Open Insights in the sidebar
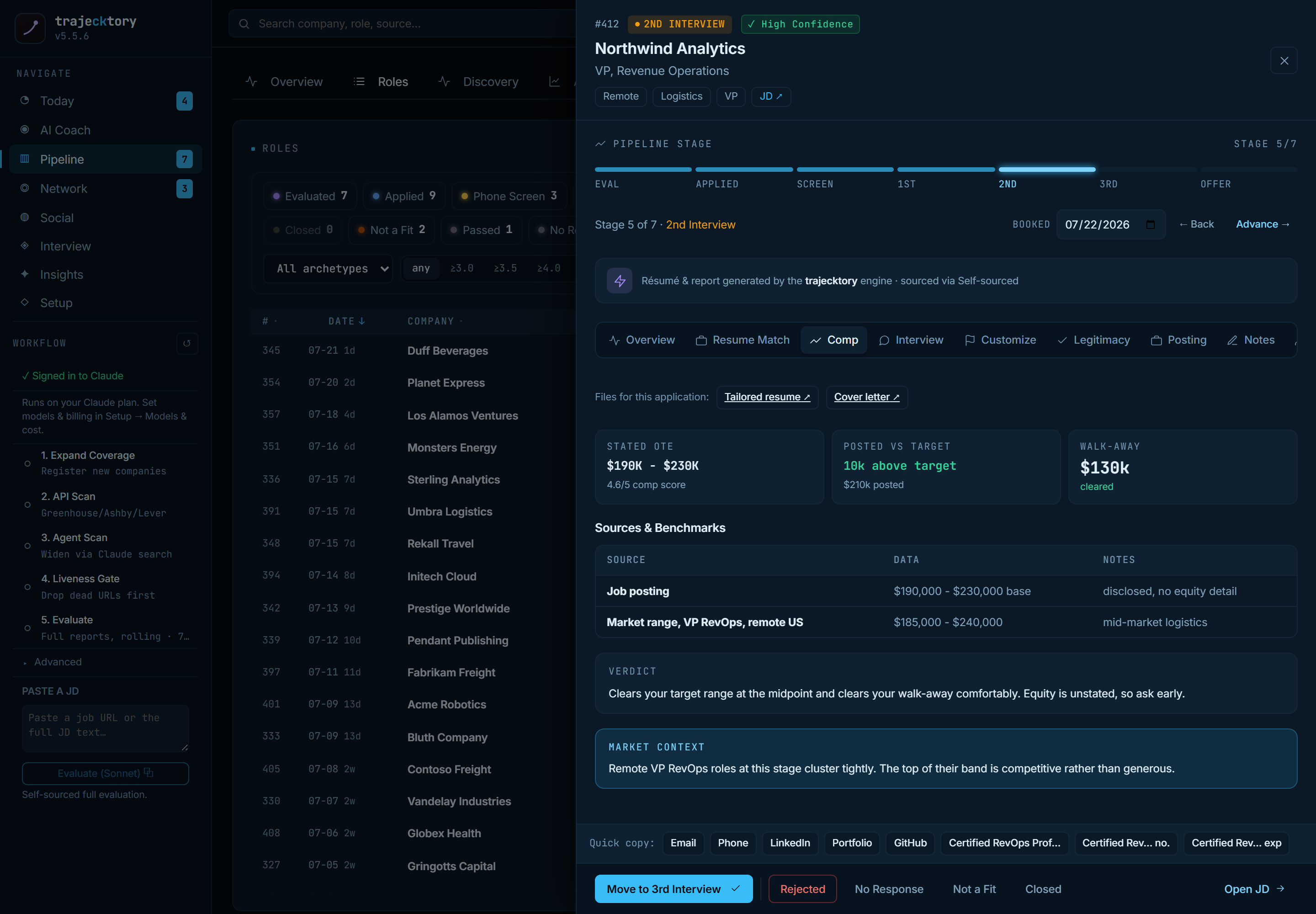 pyautogui.click(x=106, y=274)
